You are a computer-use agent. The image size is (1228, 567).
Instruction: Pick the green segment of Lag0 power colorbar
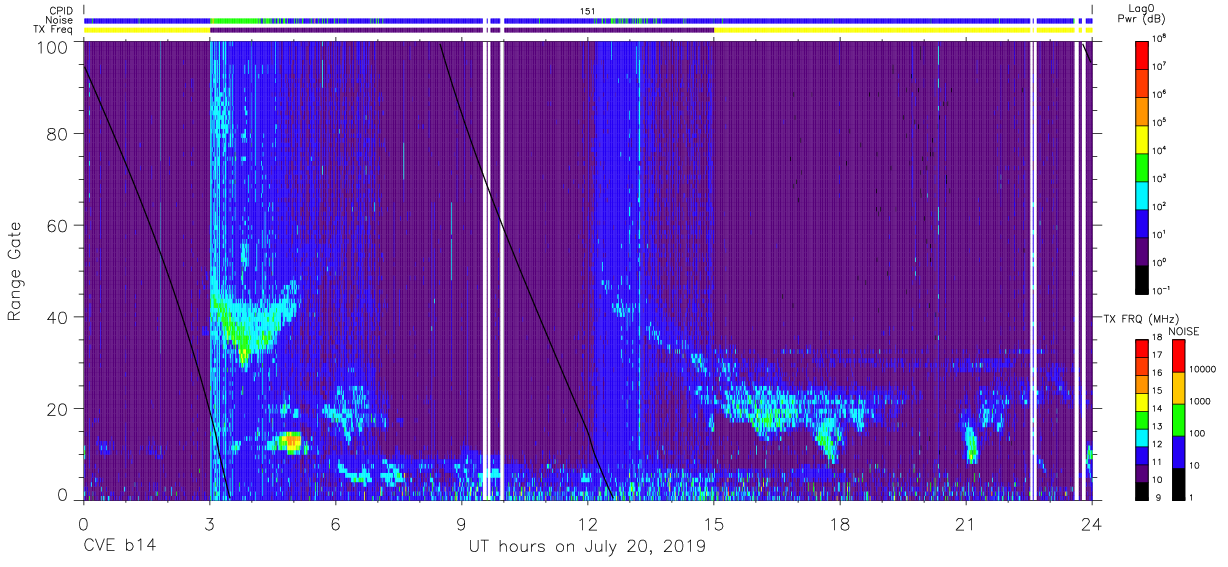pos(1142,166)
